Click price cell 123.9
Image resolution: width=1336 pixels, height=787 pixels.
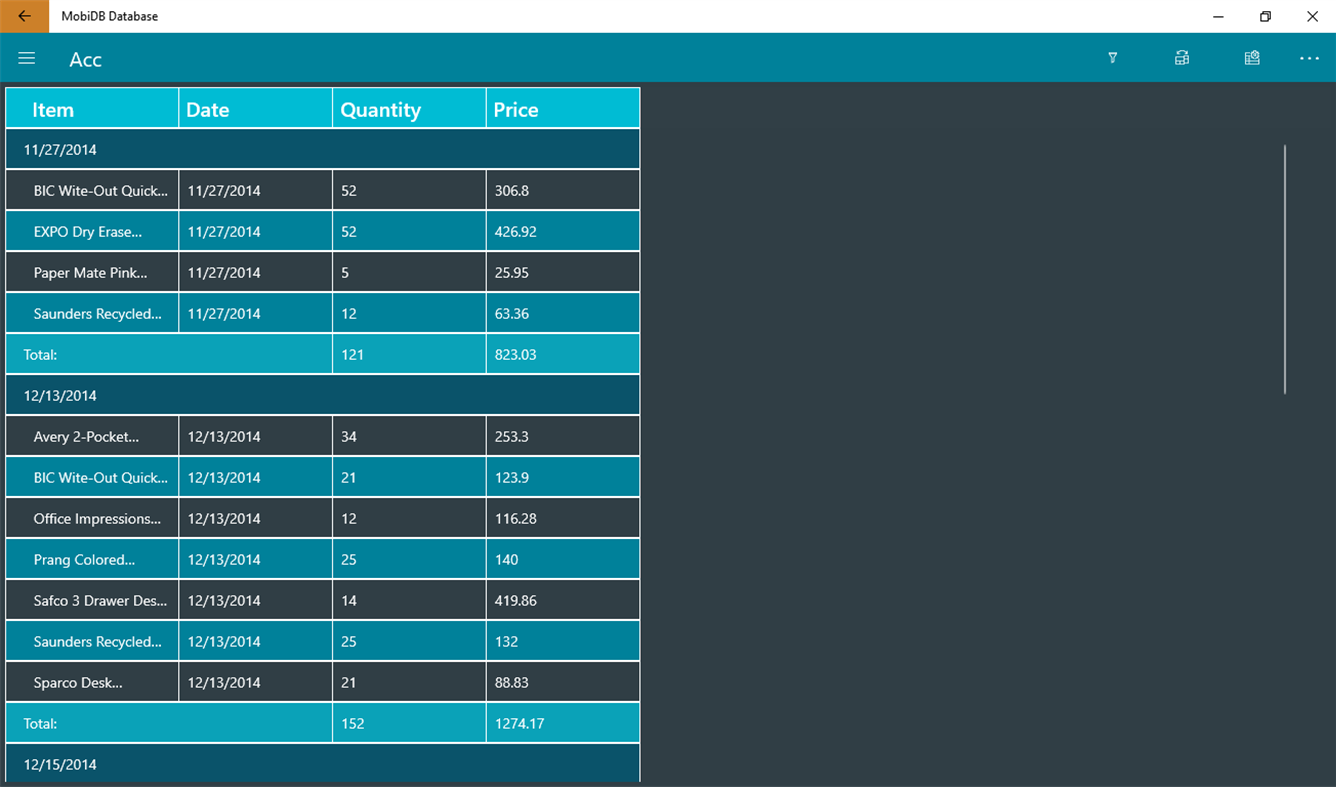click(x=563, y=478)
